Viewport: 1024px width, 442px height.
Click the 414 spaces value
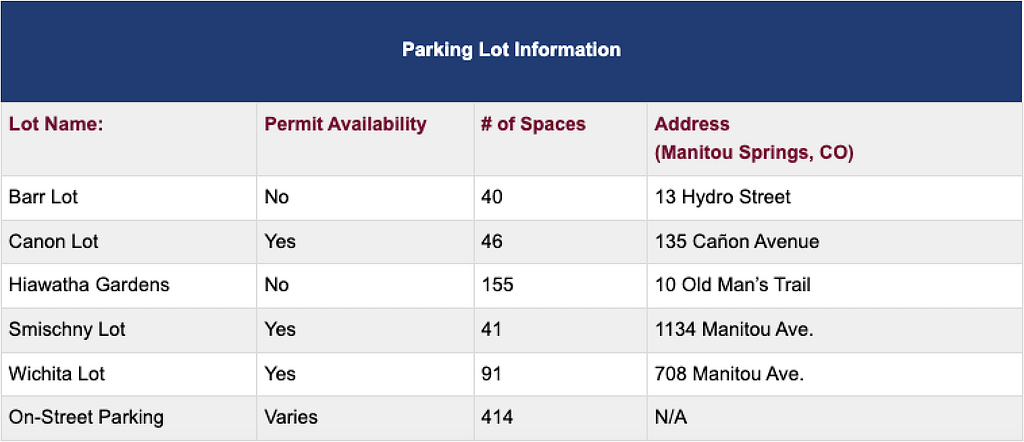click(497, 417)
